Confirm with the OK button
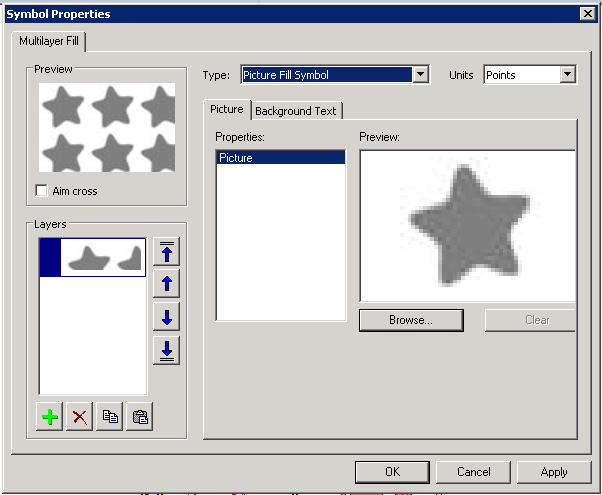 tap(392, 472)
